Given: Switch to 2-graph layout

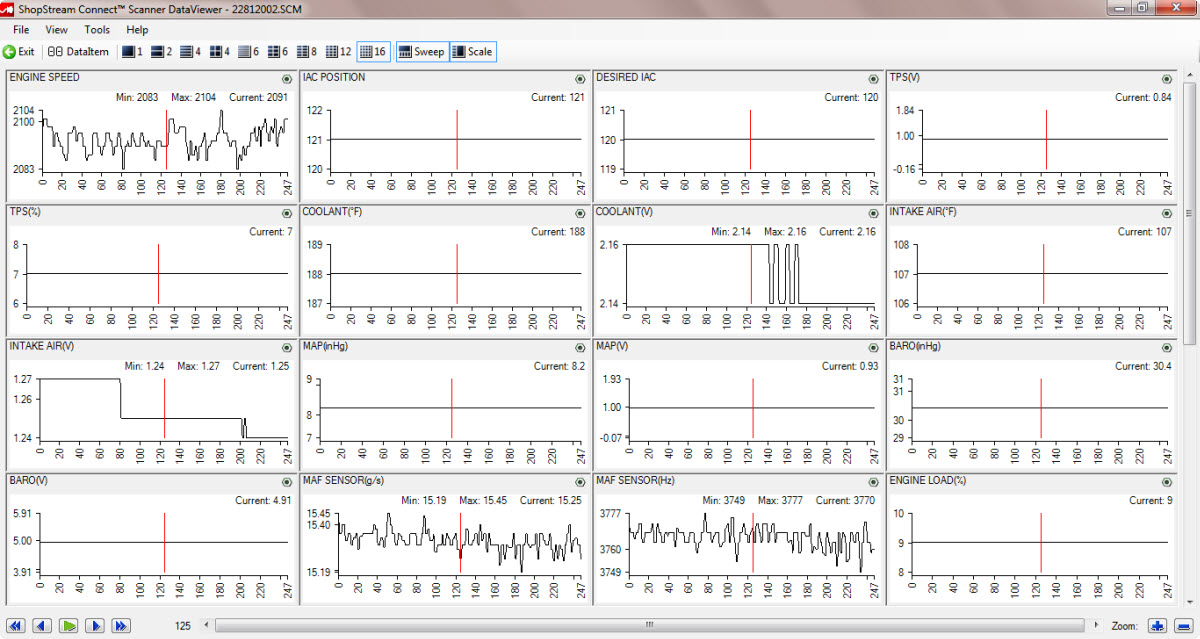Looking at the screenshot, I should [x=162, y=51].
